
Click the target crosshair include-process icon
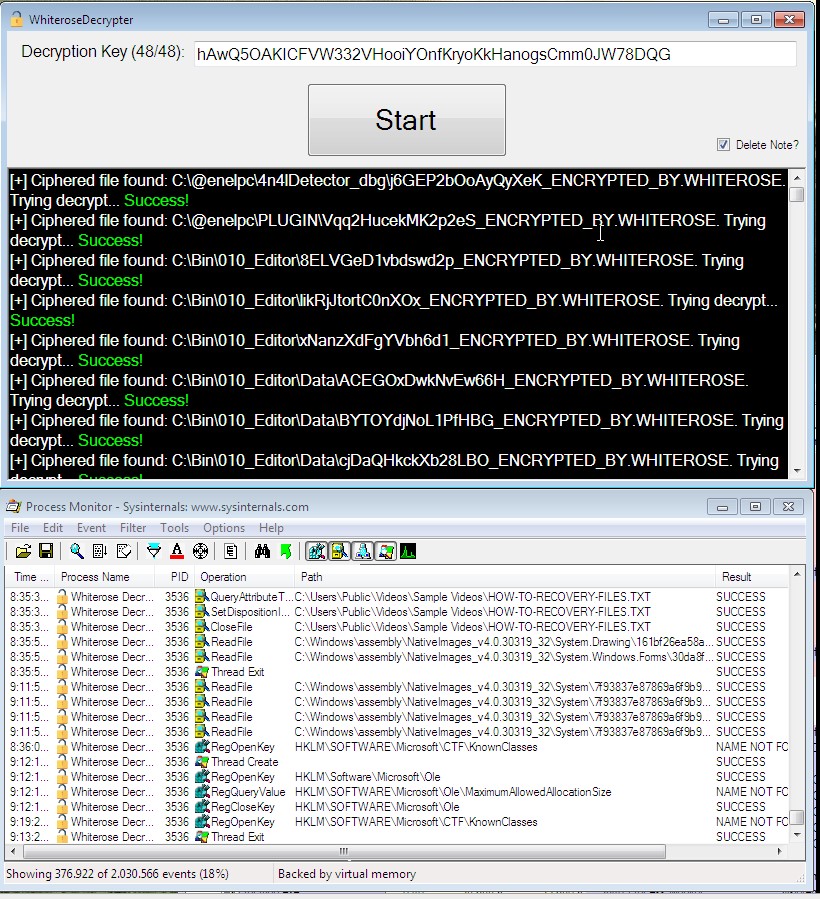200,552
